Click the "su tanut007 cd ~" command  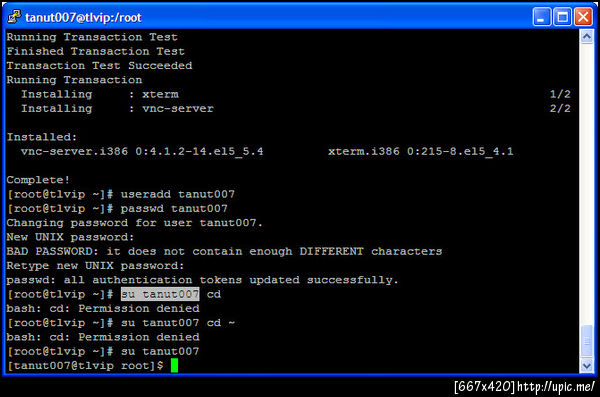178,323
